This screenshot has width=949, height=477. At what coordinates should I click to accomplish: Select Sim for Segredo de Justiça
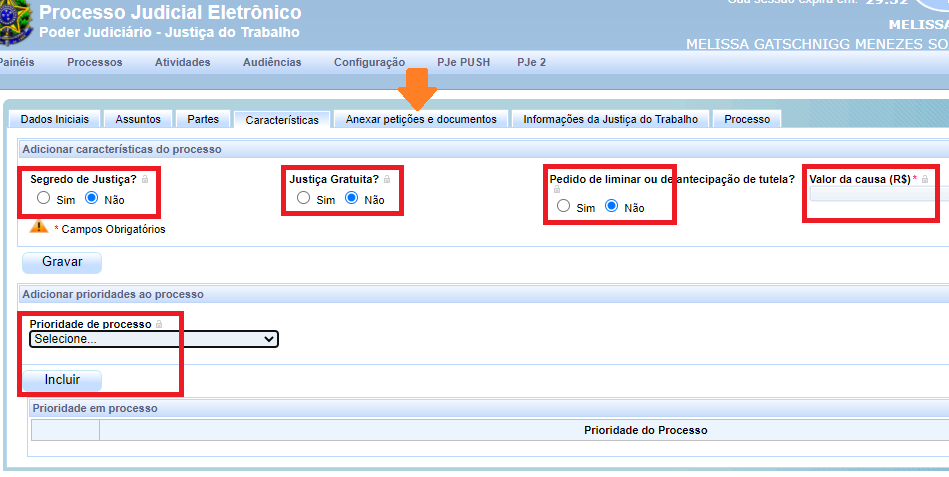(x=43, y=199)
